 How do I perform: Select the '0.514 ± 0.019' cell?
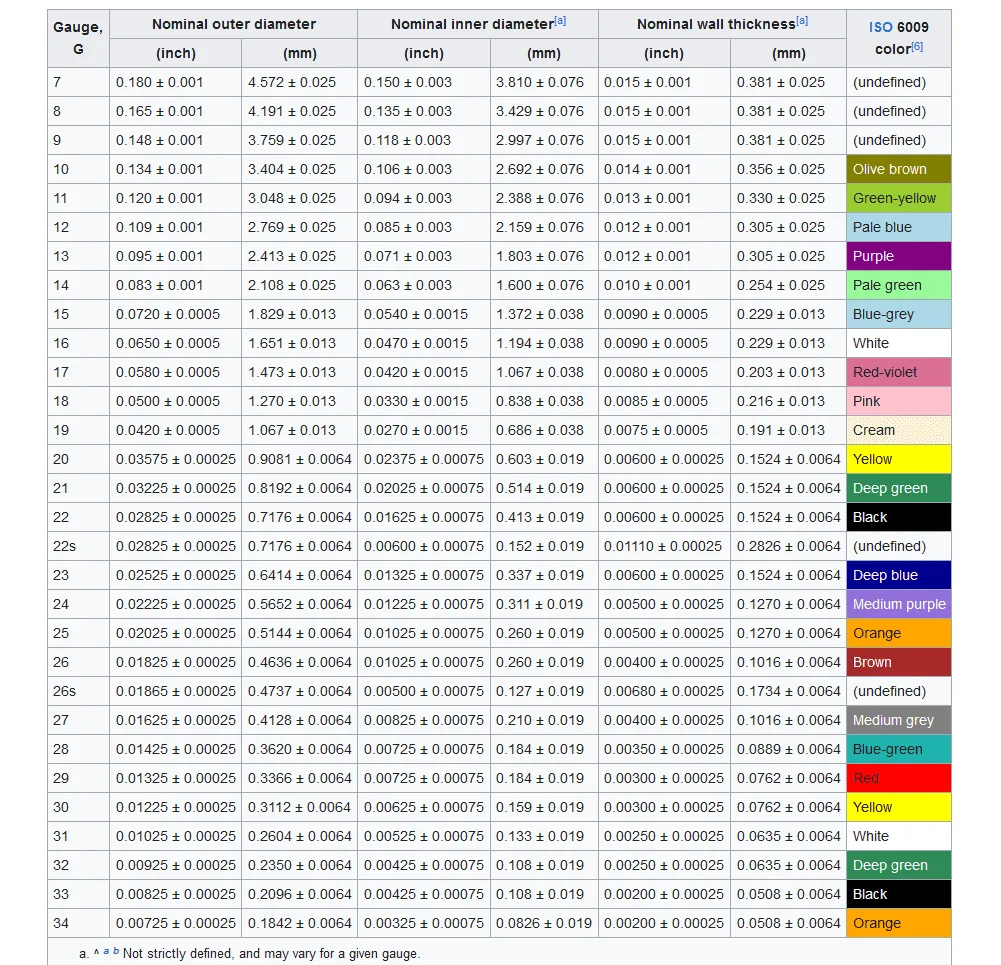(x=544, y=488)
